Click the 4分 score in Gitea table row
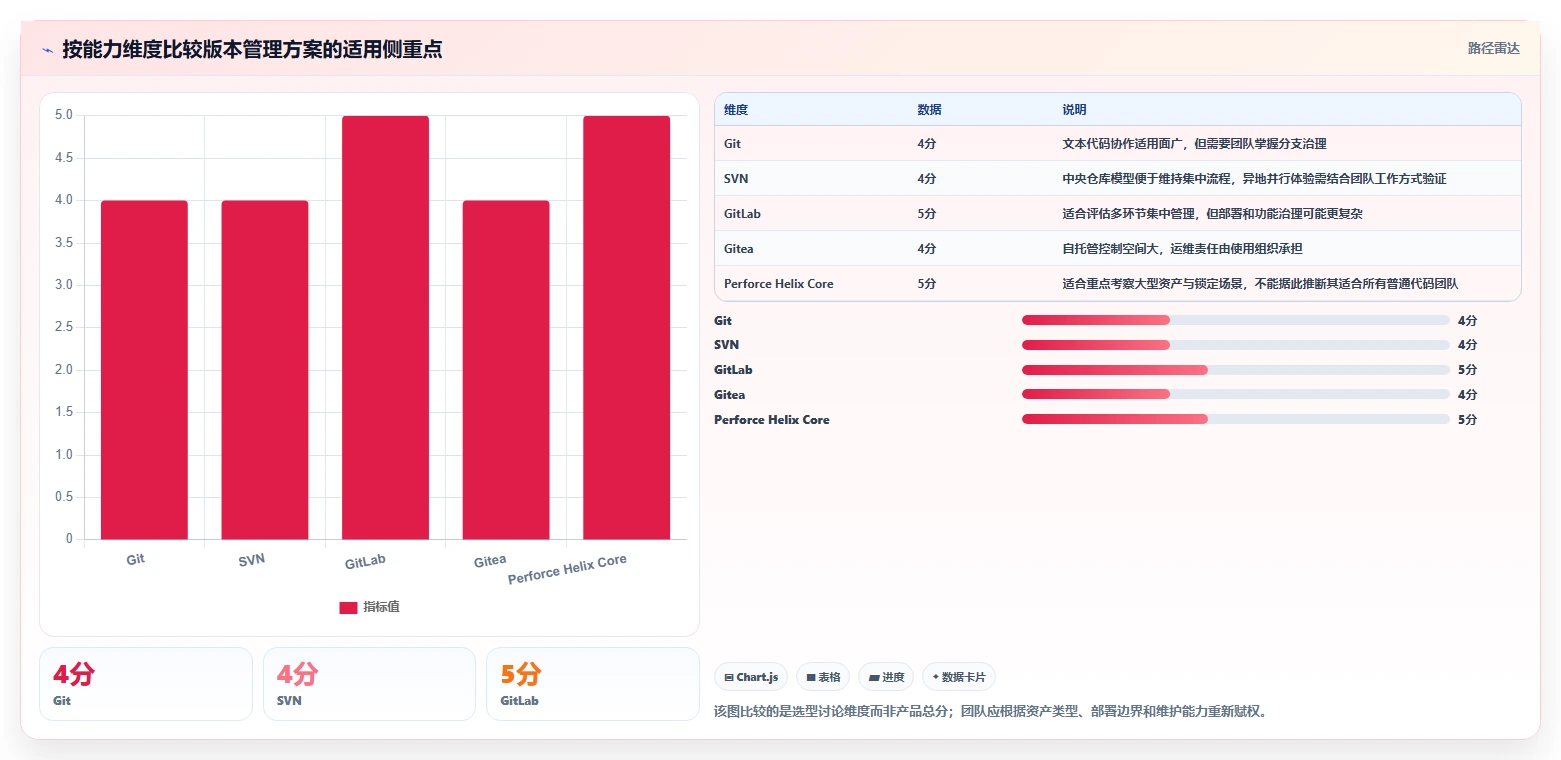 pyautogui.click(x=927, y=249)
